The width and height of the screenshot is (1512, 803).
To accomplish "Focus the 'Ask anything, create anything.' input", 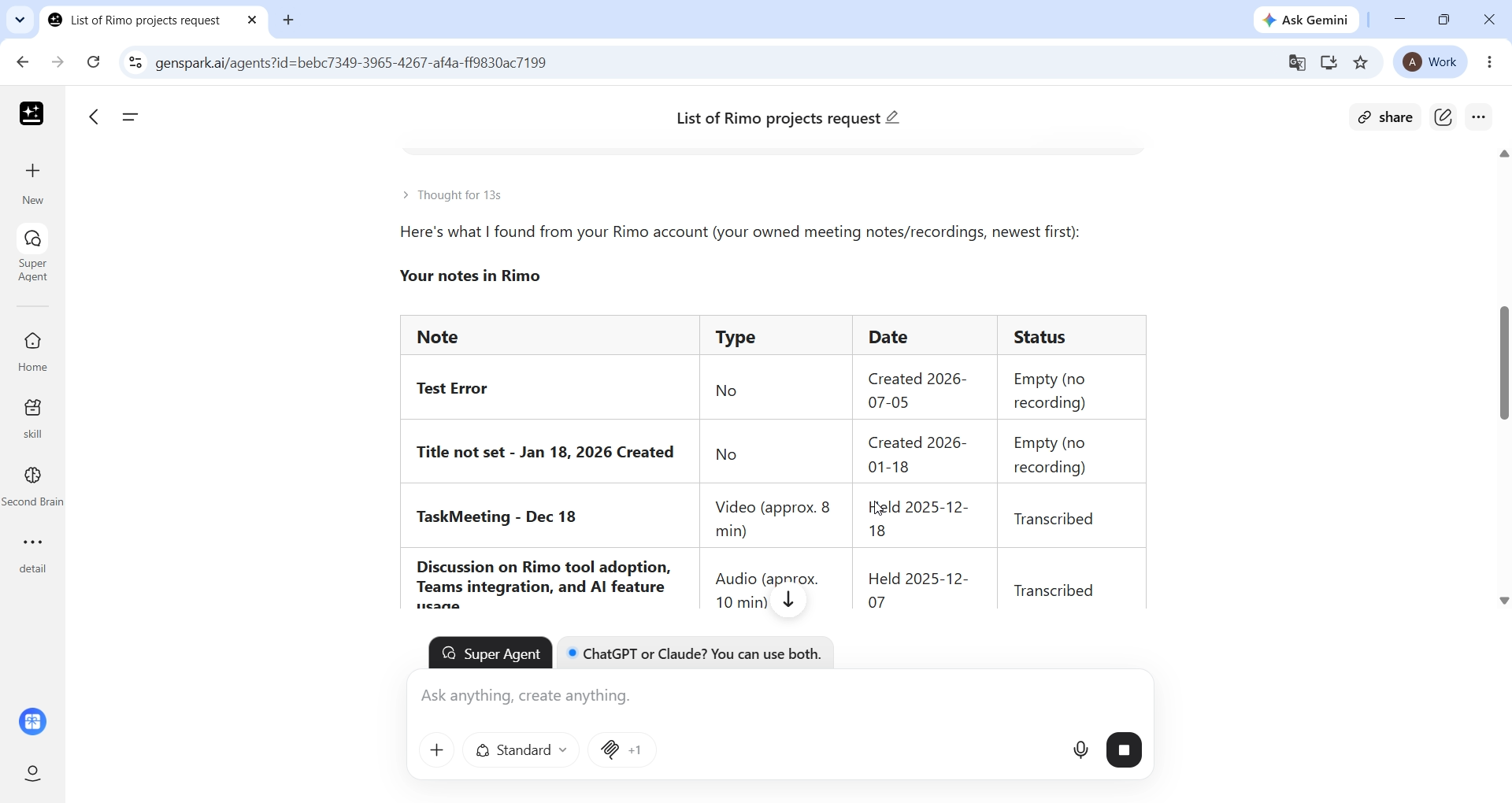I will tap(780, 698).
